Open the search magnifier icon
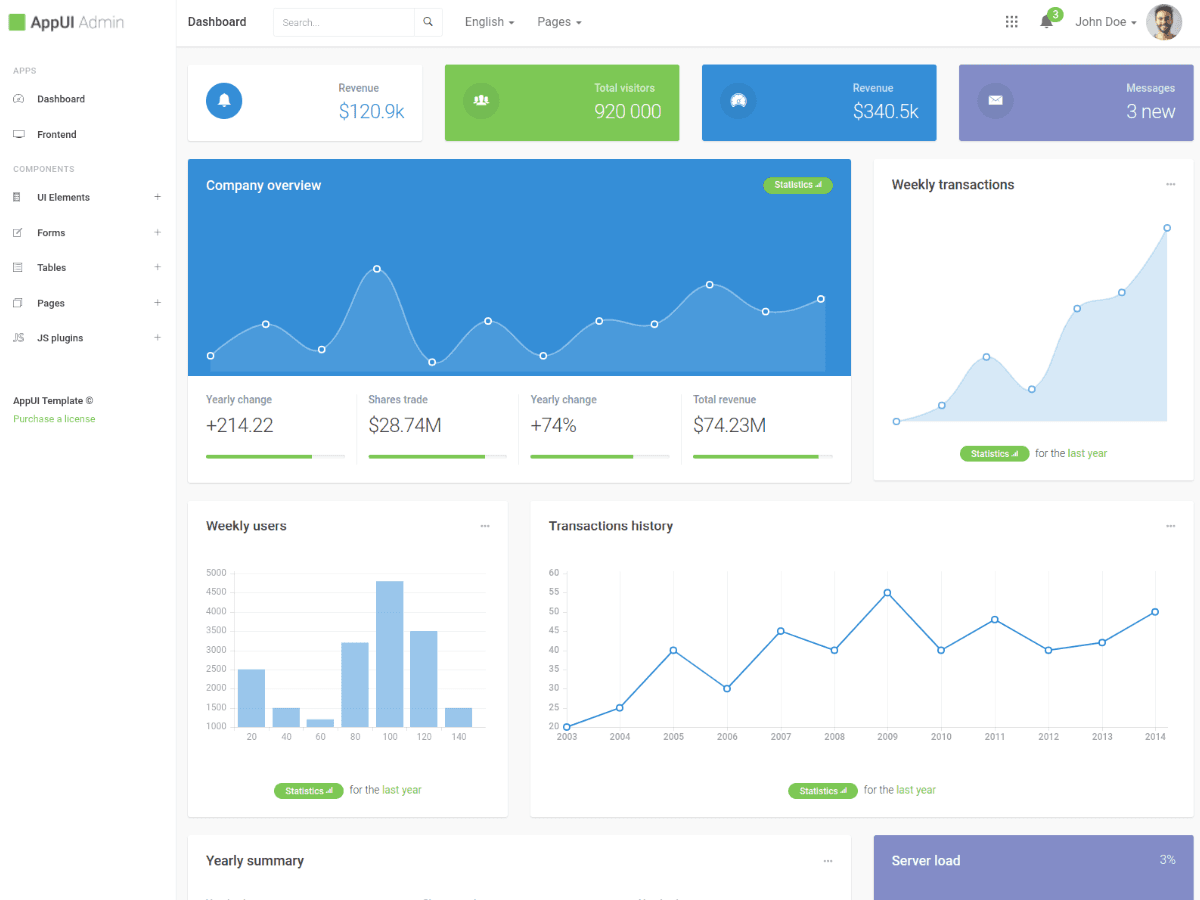 click(x=428, y=21)
